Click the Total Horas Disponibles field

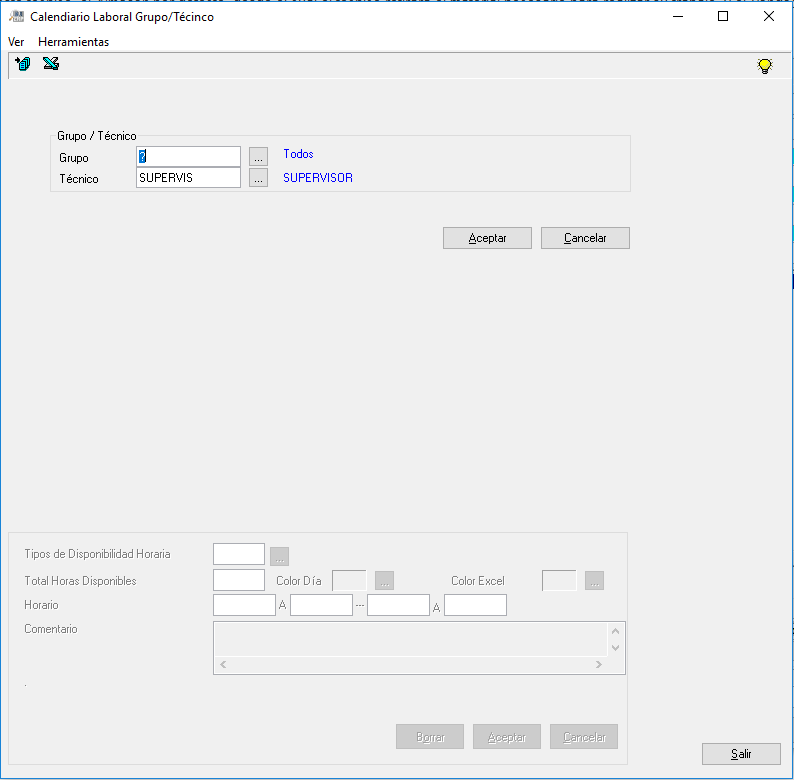(x=239, y=580)
